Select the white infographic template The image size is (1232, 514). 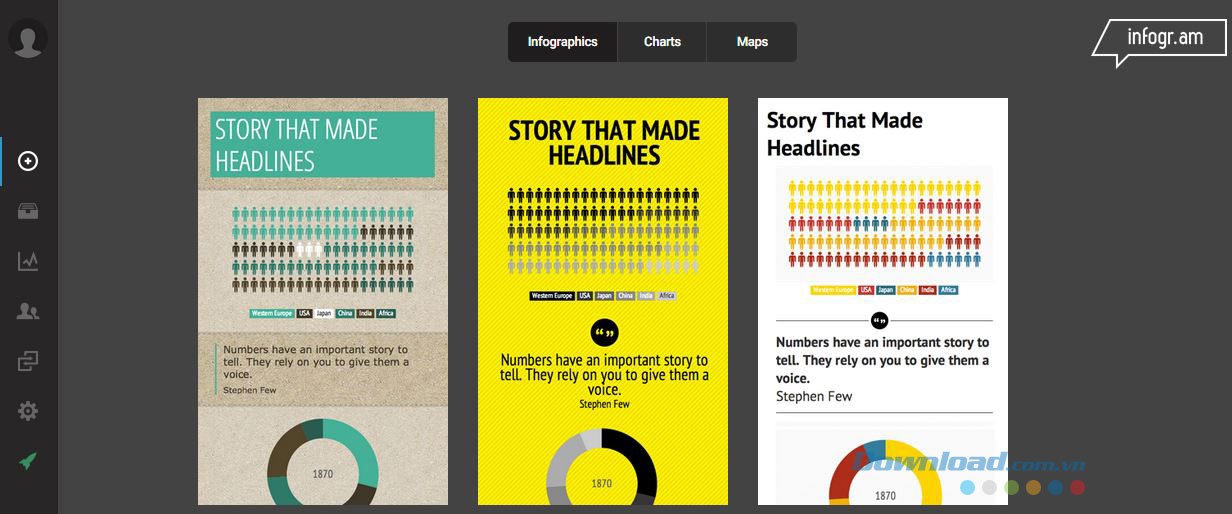click(x=882, y=300)
